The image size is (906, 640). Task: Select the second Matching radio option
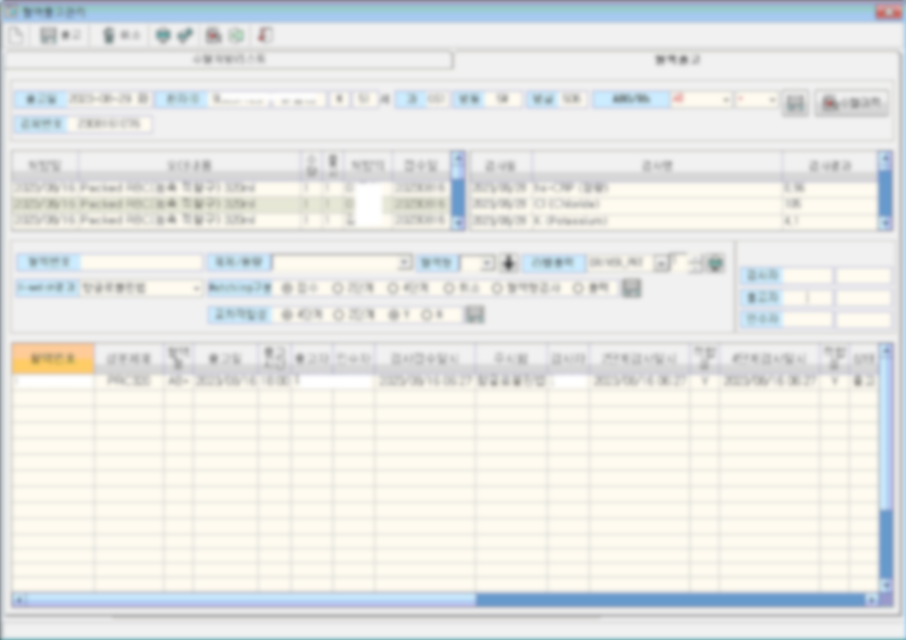(338, 288)
